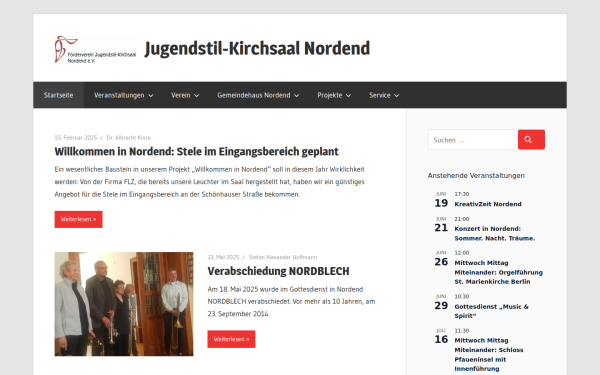Open the Verein menu

(x=185, y=95)
